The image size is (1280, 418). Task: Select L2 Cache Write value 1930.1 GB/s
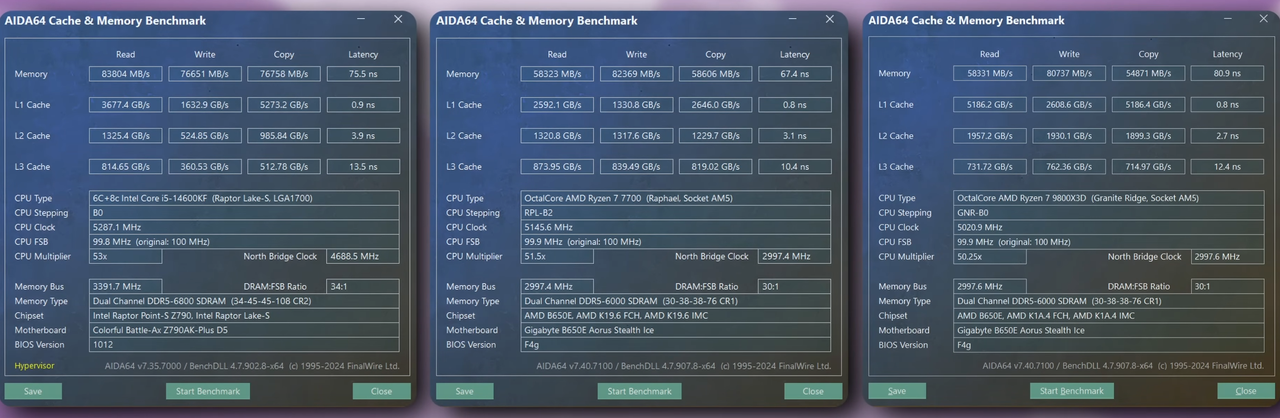pyautogui.click(x=1069, y=136)
